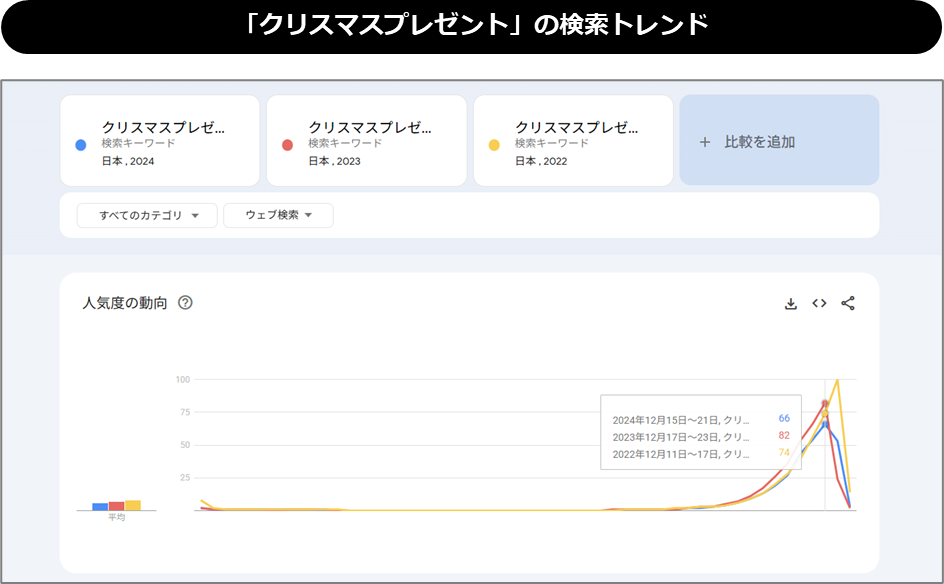
Task: Click tooltip row for 2024年12月15日〜21日
Action: click(700, 419)
